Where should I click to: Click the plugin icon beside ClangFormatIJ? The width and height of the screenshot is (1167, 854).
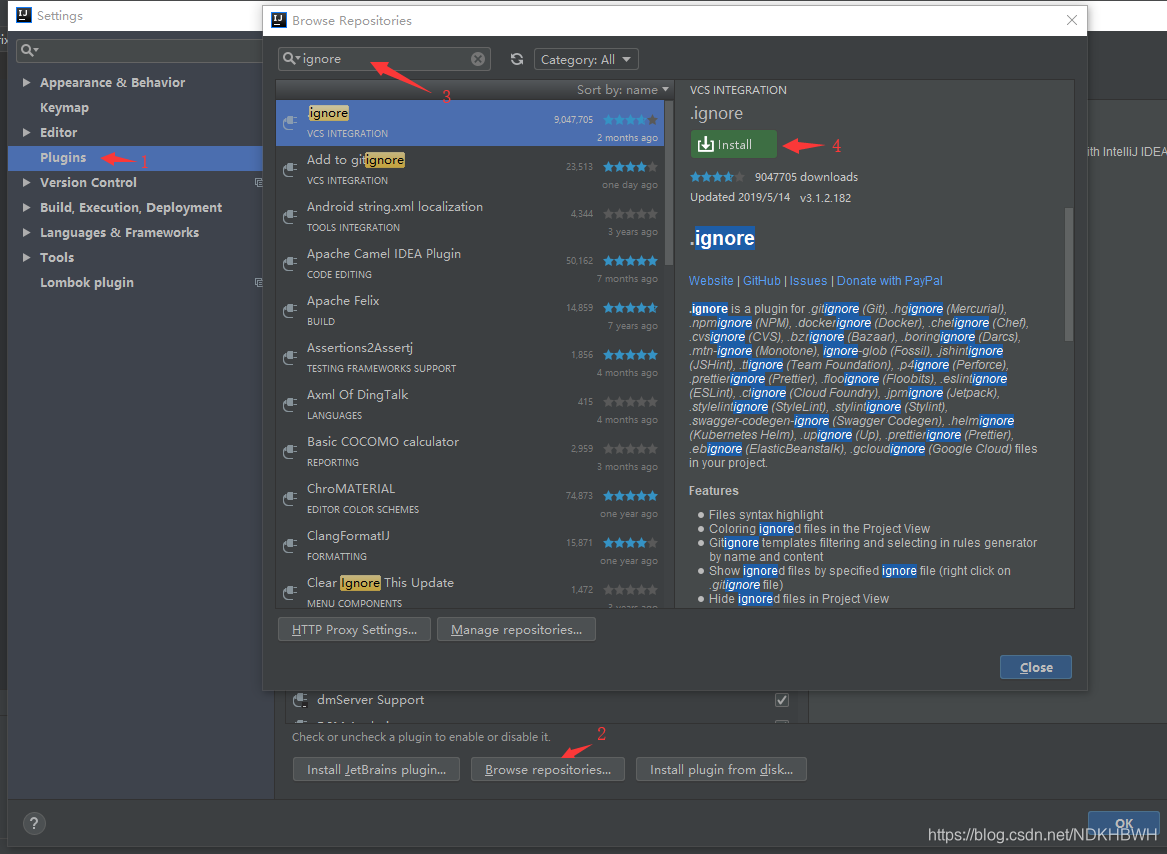(290, 545)
